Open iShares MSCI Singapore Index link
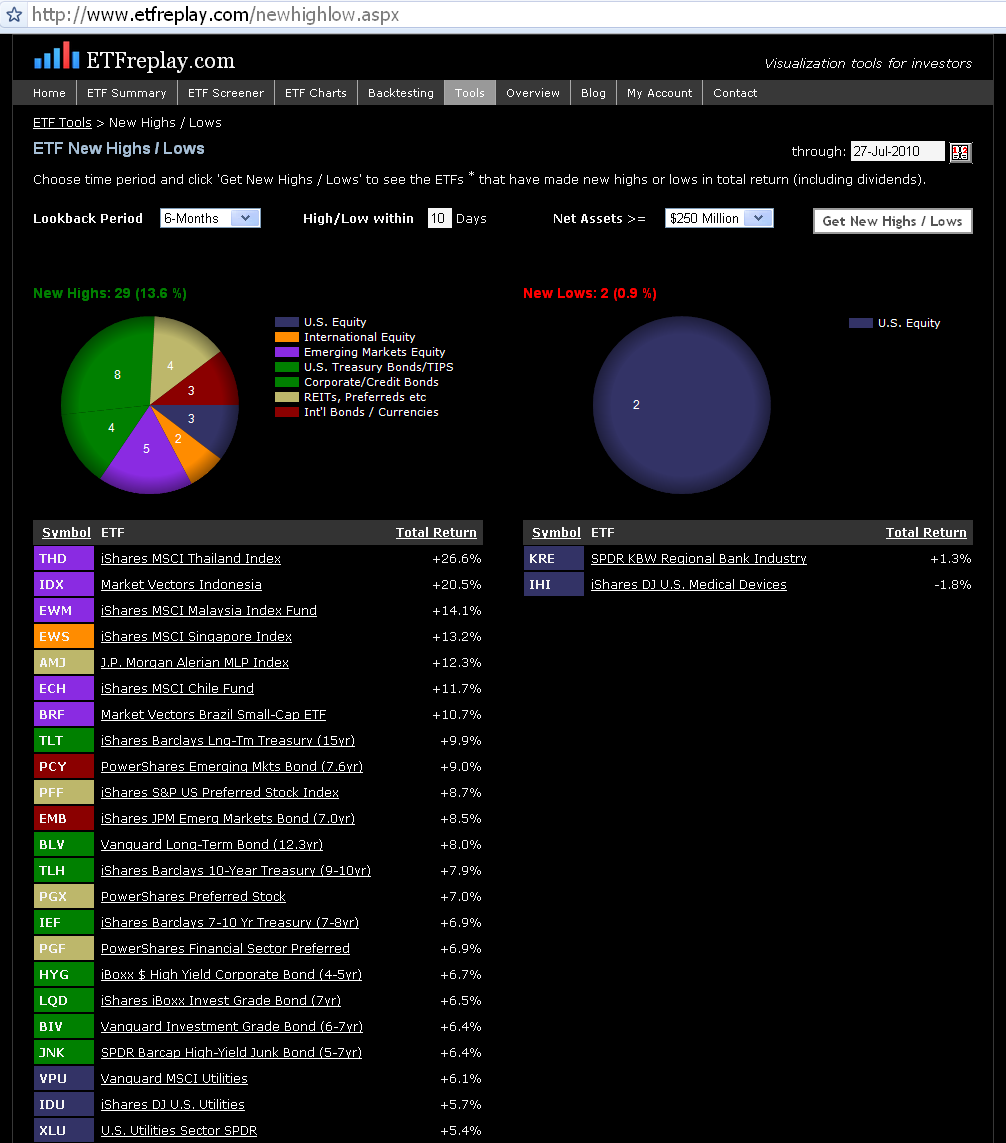 point(196,636)
